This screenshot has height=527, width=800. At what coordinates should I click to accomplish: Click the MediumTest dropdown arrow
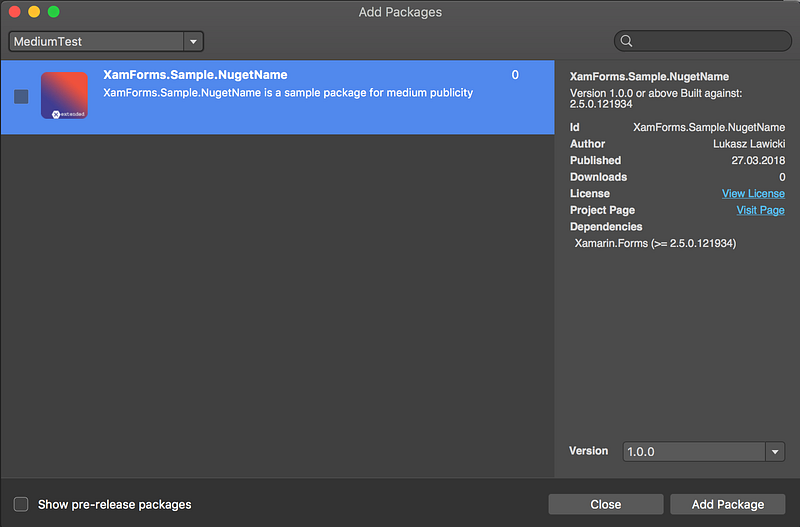(193, 42)
